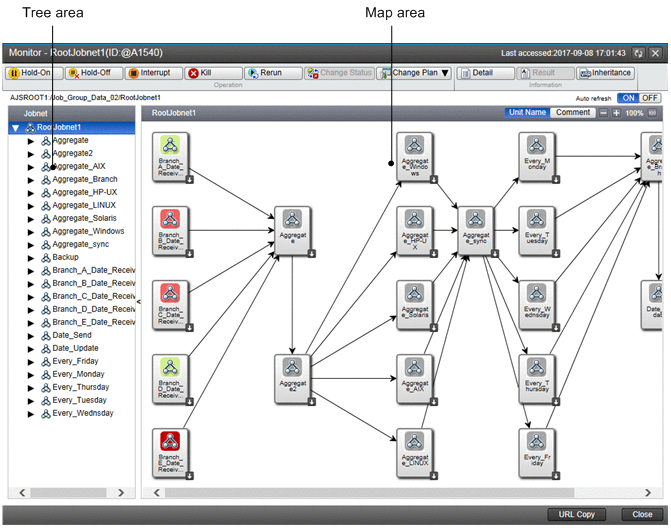Select Every_Wednsday node in map
The height and width of the screenshot is (528, 671).
pyautogui.click(x=537, y=305)
